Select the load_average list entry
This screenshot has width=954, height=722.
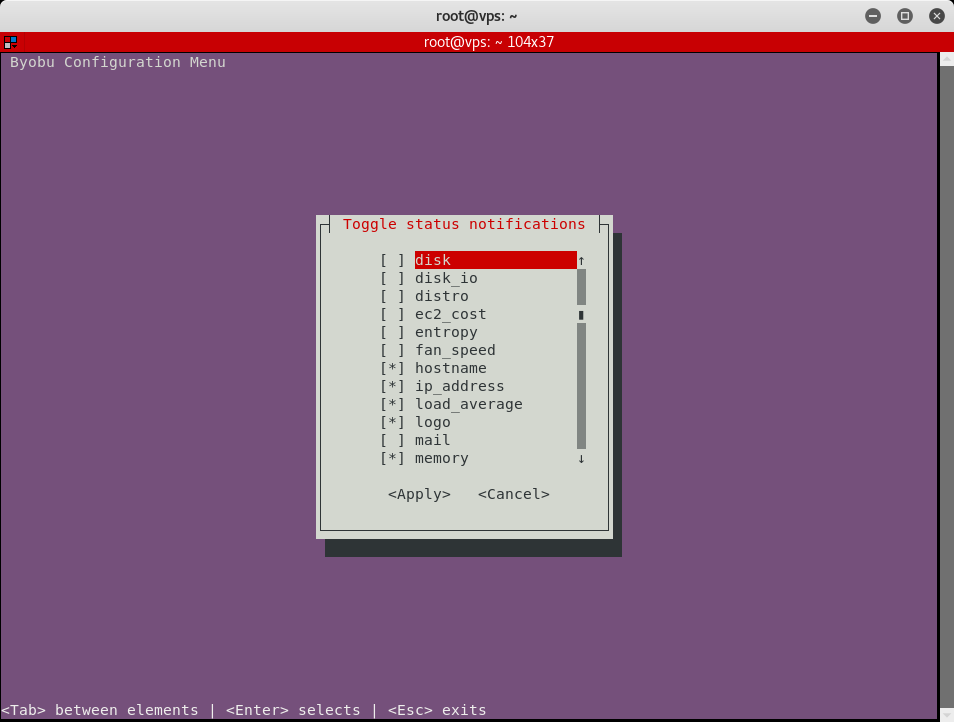pyautogui.click(x=468, y=404)
